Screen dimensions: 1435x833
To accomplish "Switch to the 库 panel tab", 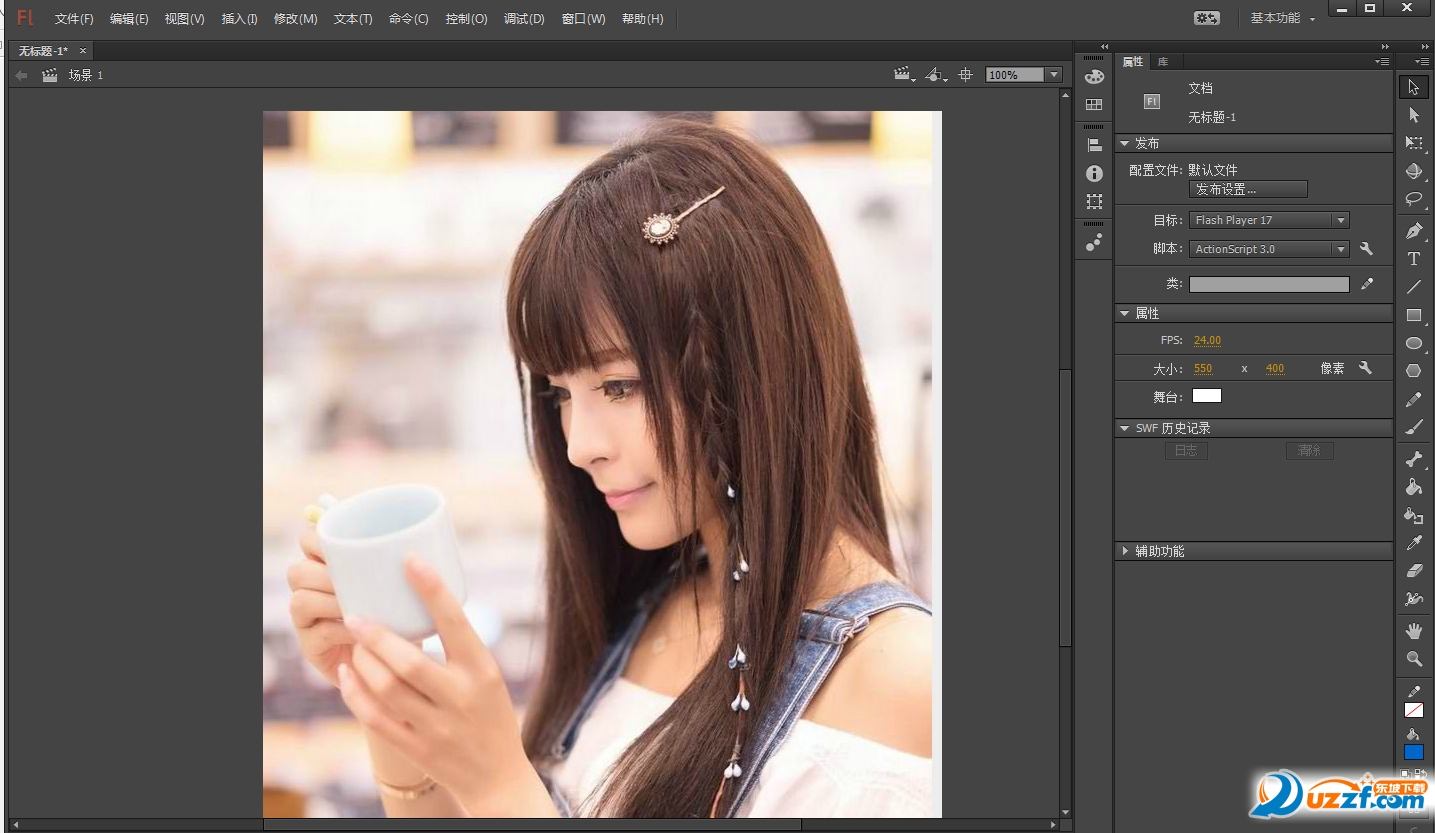I will (1163, 62).
